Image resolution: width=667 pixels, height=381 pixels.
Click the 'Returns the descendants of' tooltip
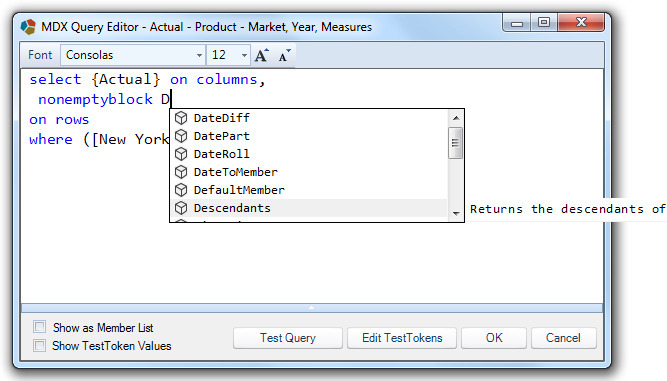(567, 209)
